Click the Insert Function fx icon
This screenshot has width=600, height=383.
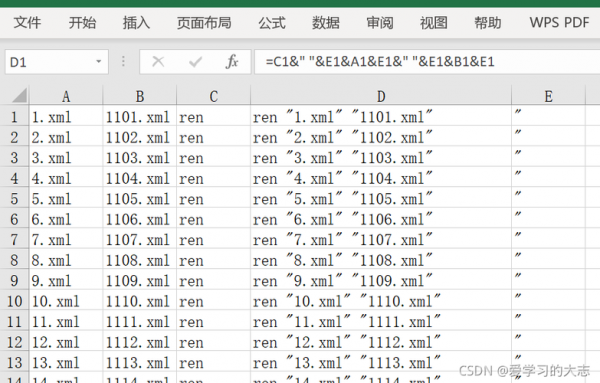232,62
